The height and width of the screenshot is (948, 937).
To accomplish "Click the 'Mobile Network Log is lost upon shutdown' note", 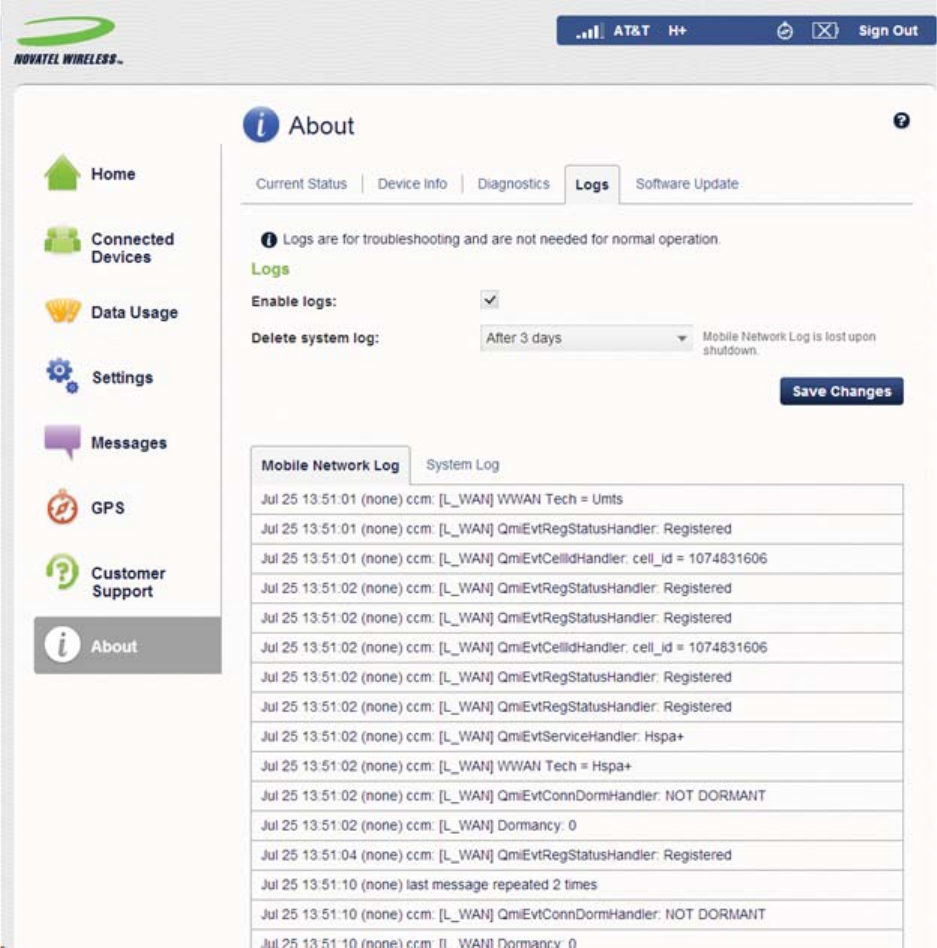I will [x=788, y=343].
